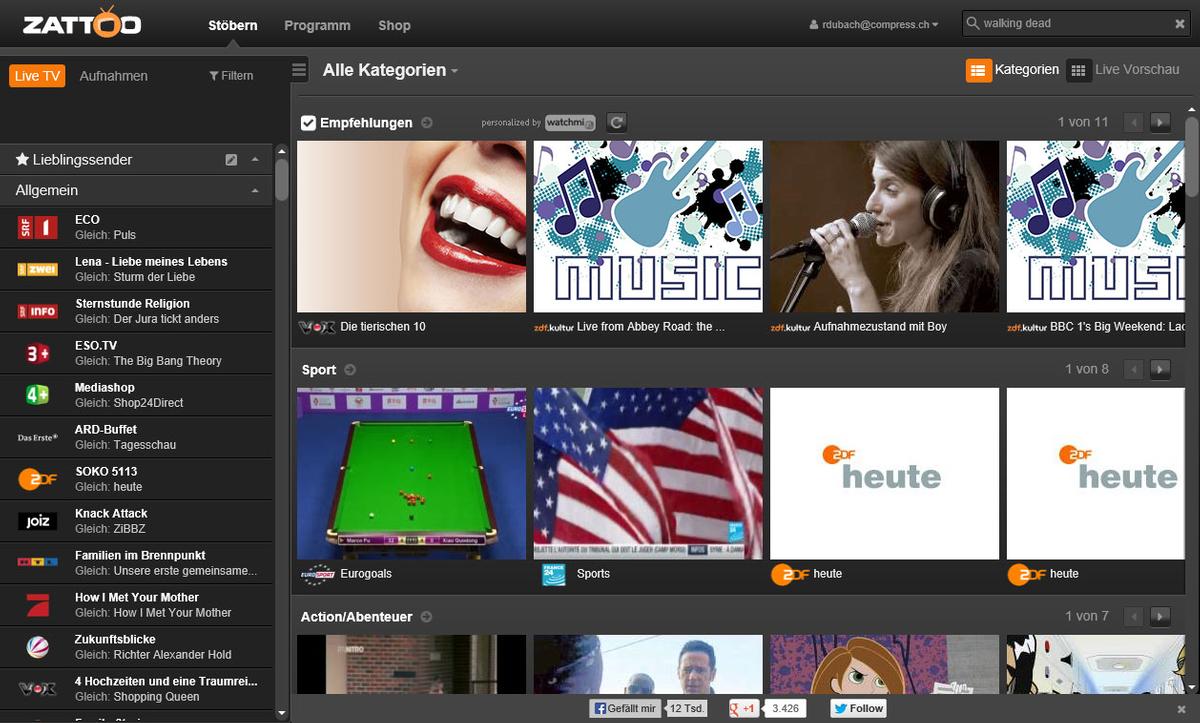This screenshot has width=1200, height=723.
Task: Open the Alle Kategorien dropdown
Action: [x=390, y=70]
